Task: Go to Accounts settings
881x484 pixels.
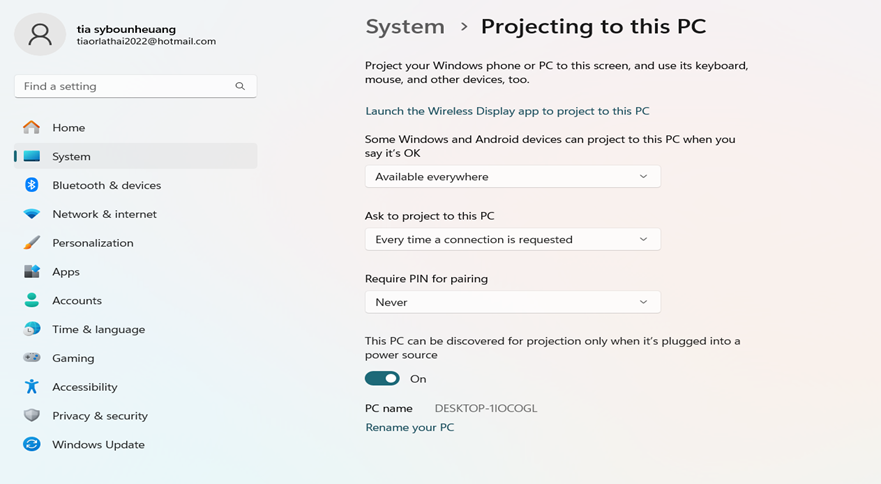Action: tap(77, 300)
